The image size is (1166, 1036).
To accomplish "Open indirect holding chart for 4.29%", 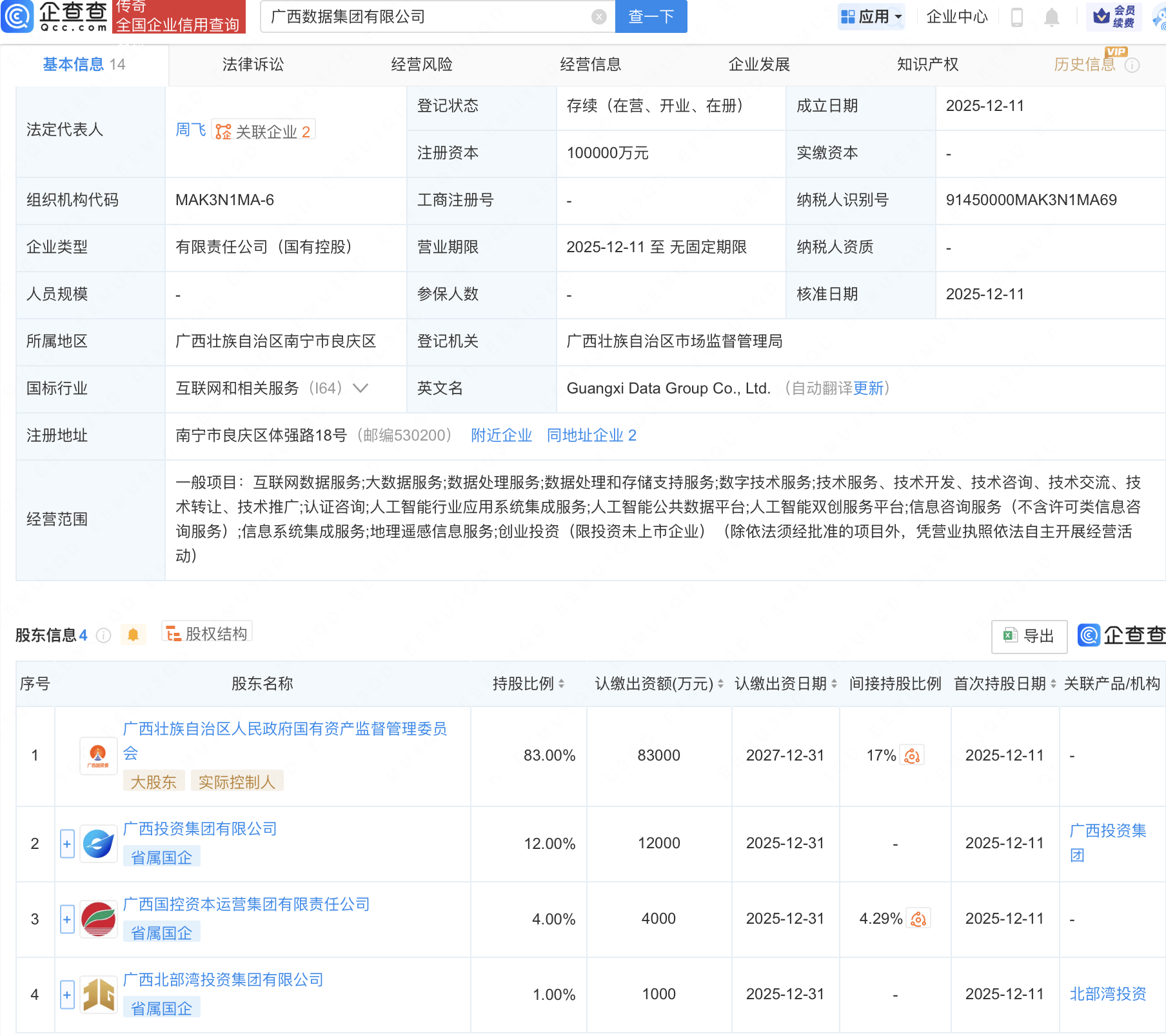I will coord(918,919).
